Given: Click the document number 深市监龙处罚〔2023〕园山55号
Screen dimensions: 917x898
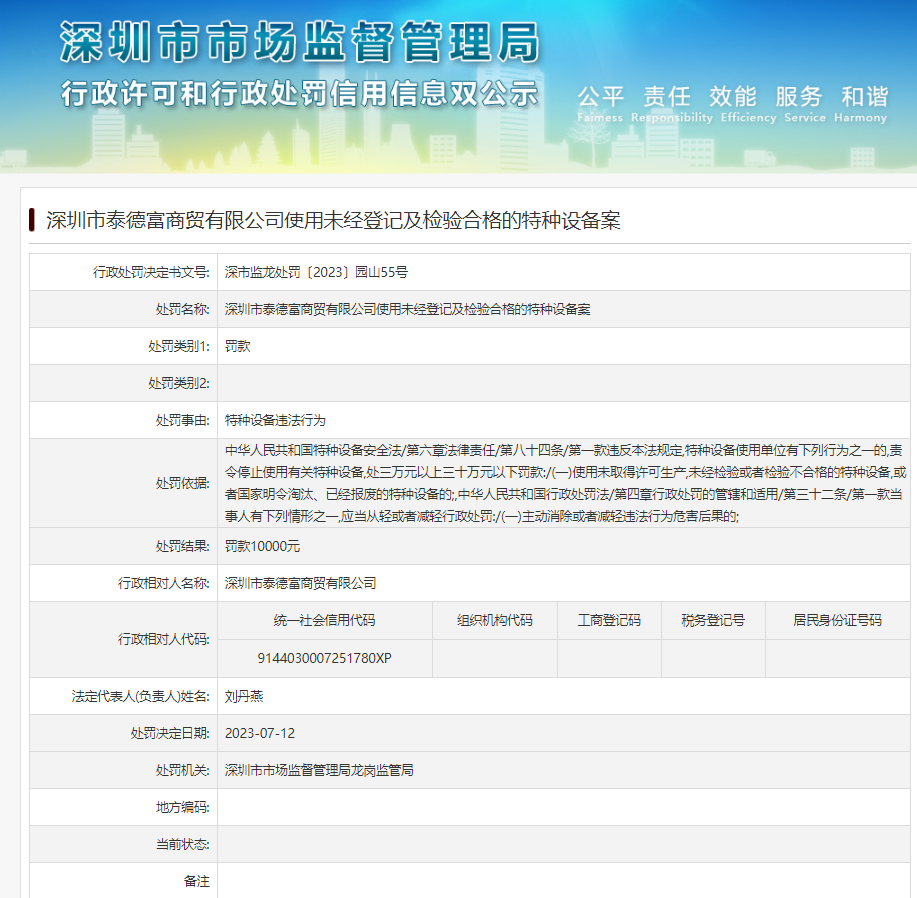Looking at the screenshot, I should point(315,272).
